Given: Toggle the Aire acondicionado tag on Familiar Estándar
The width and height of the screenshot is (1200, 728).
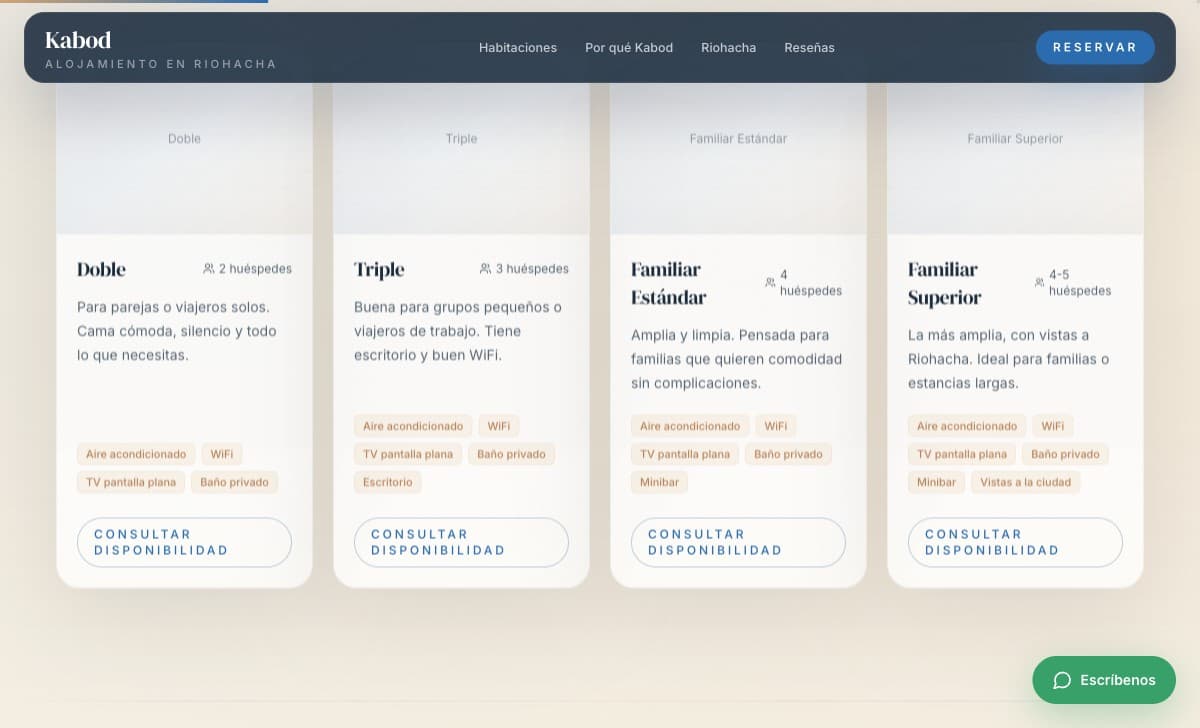Looking at the screenshot, I should [x=690, y=425].
